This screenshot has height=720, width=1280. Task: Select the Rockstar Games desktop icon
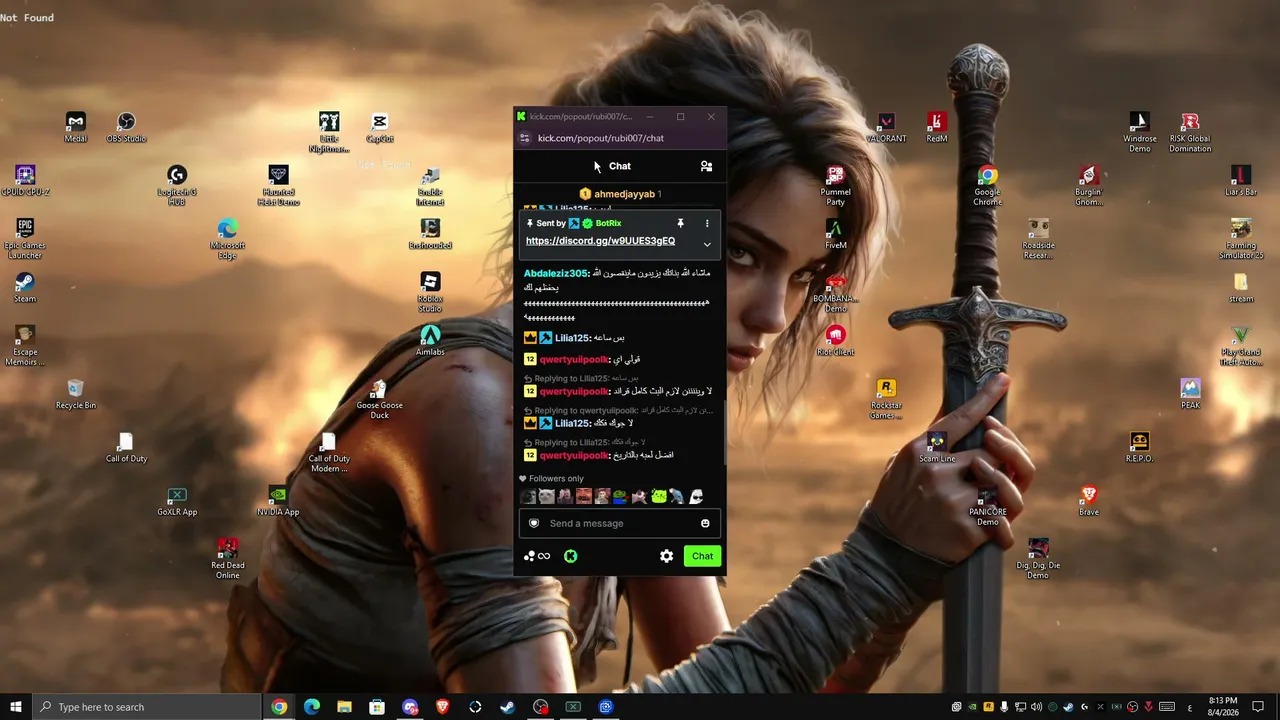point(885,399)
